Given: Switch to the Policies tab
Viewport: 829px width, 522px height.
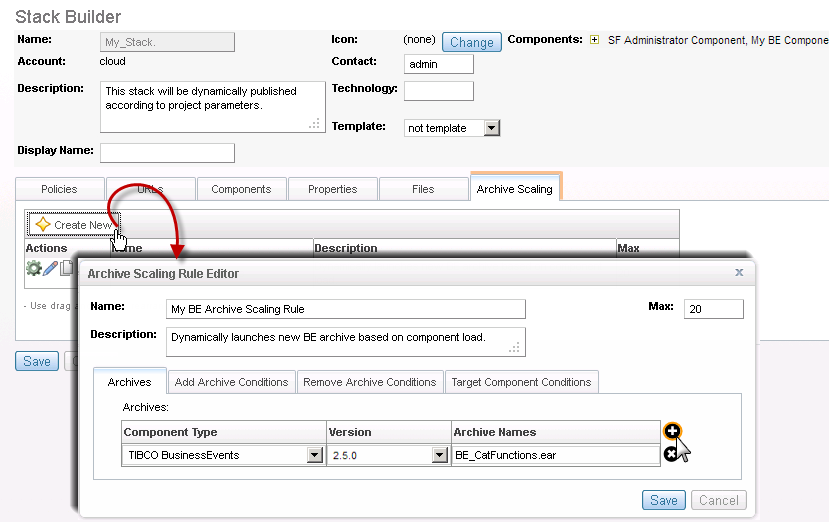Looking at the screenshot, I should pos(59,189).
